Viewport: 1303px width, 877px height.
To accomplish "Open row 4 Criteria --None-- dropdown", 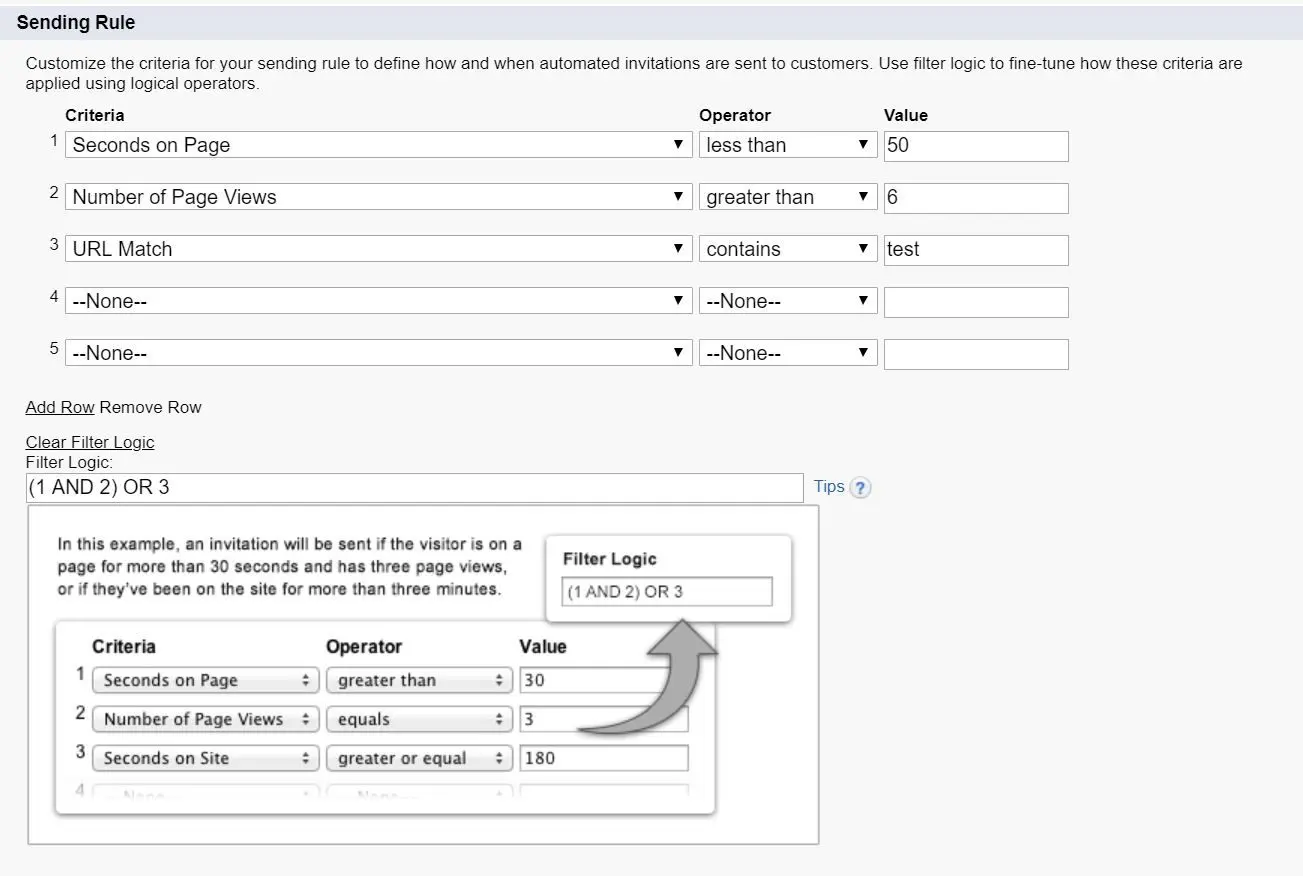I will pos(379,301).
